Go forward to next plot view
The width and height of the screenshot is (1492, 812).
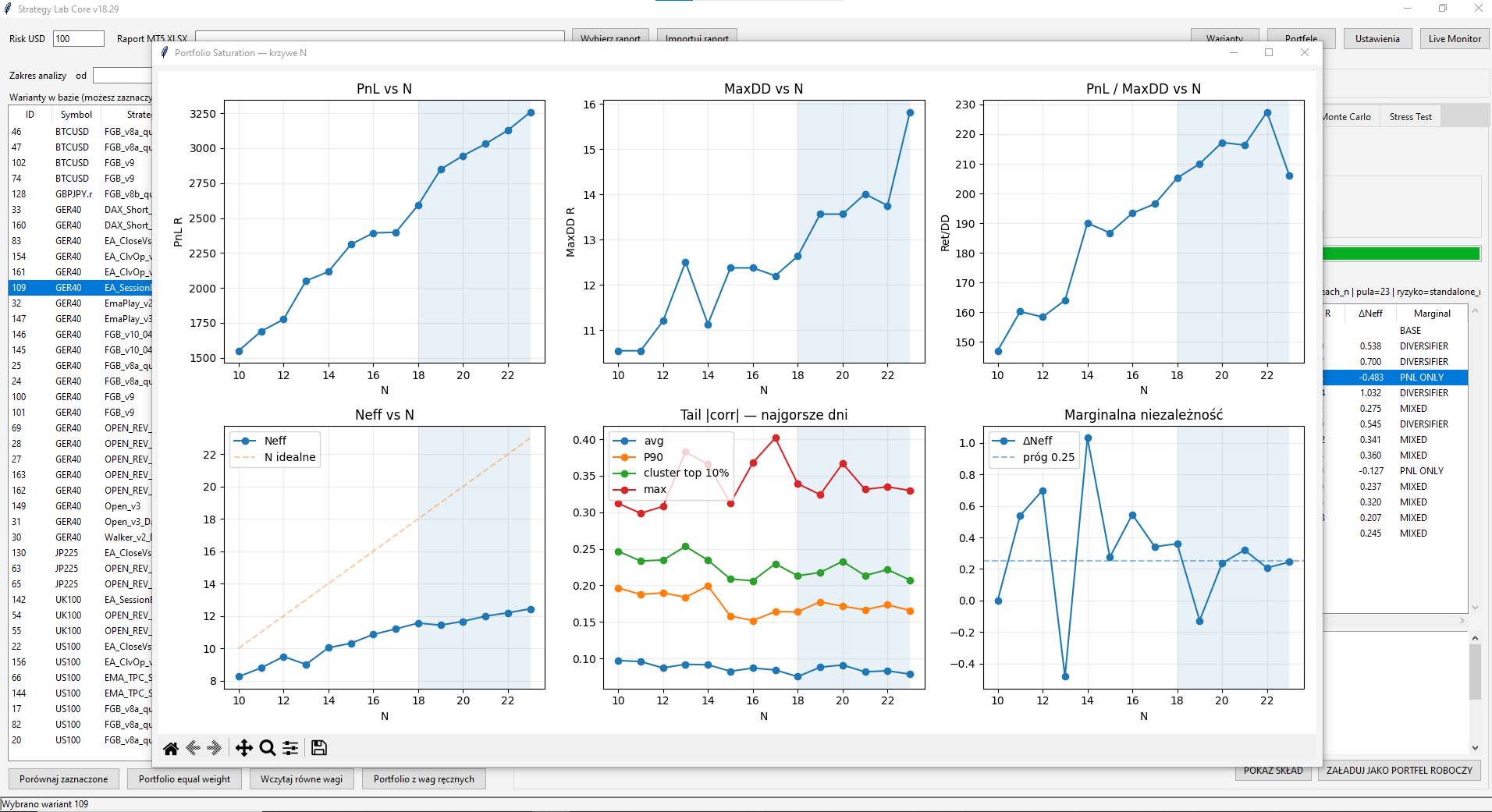(x=214, y=748)
